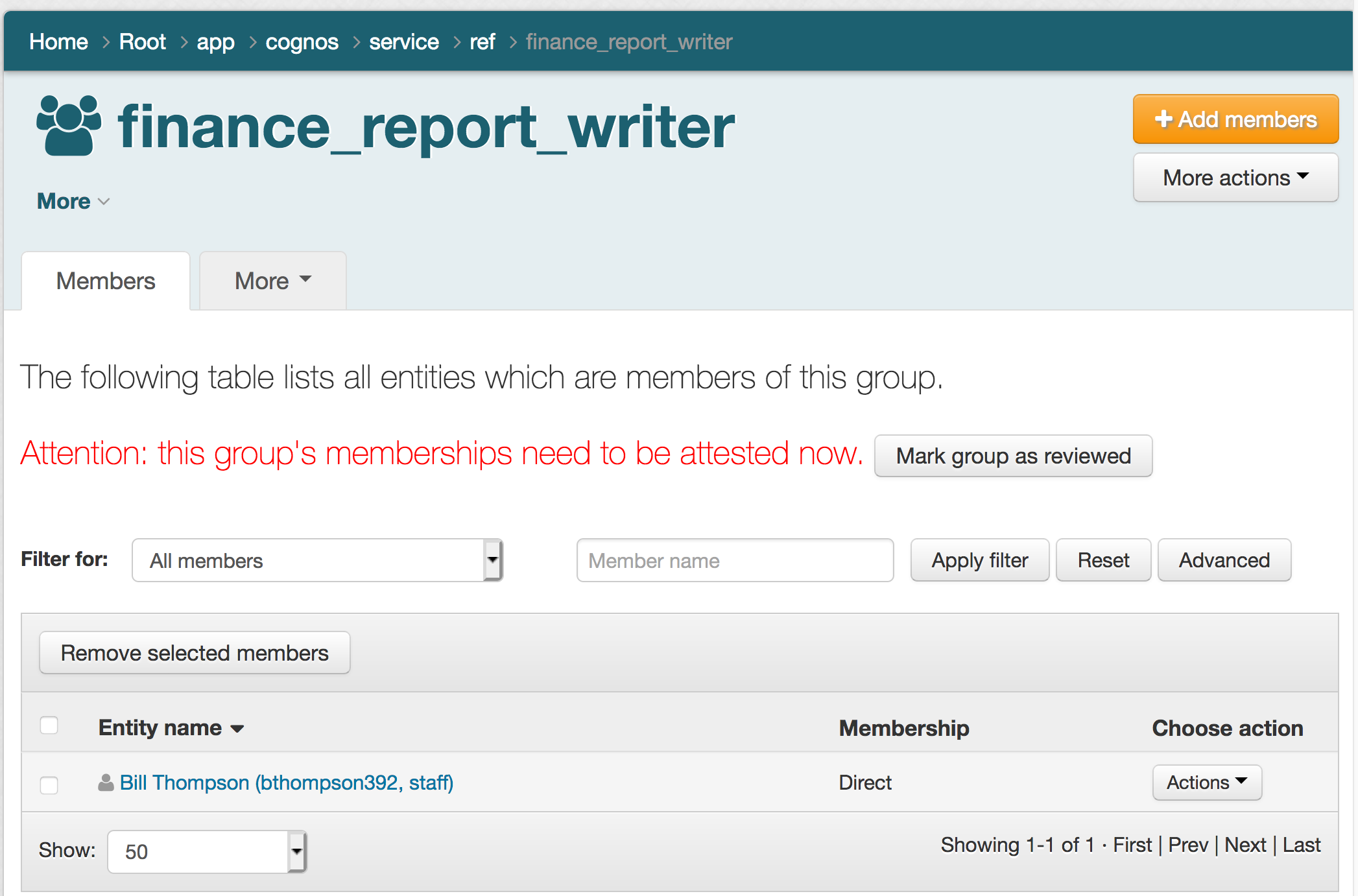Image resolution: width=1358 pixels, height=896 pixels.
Task: Open the More tab dropdown
Action: pos(272,281)
